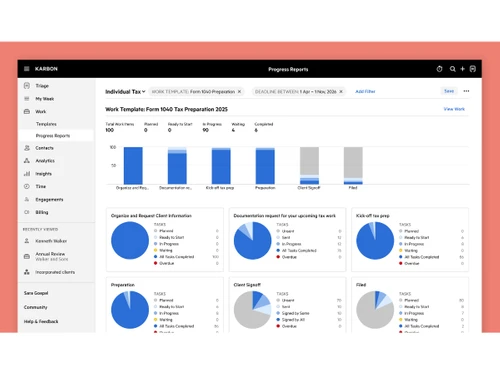Expand the Individual Tax dropdown
The width and height of the screenshot is (500, 375).
(125, 92)
